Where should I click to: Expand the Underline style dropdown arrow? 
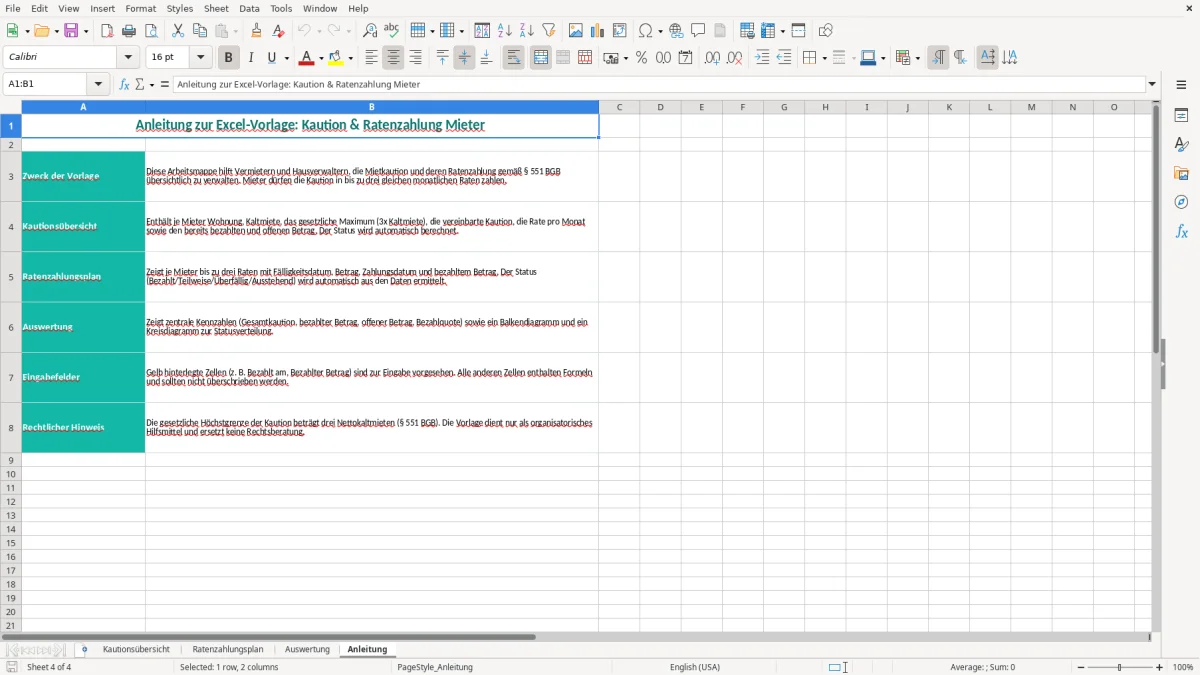286,58
